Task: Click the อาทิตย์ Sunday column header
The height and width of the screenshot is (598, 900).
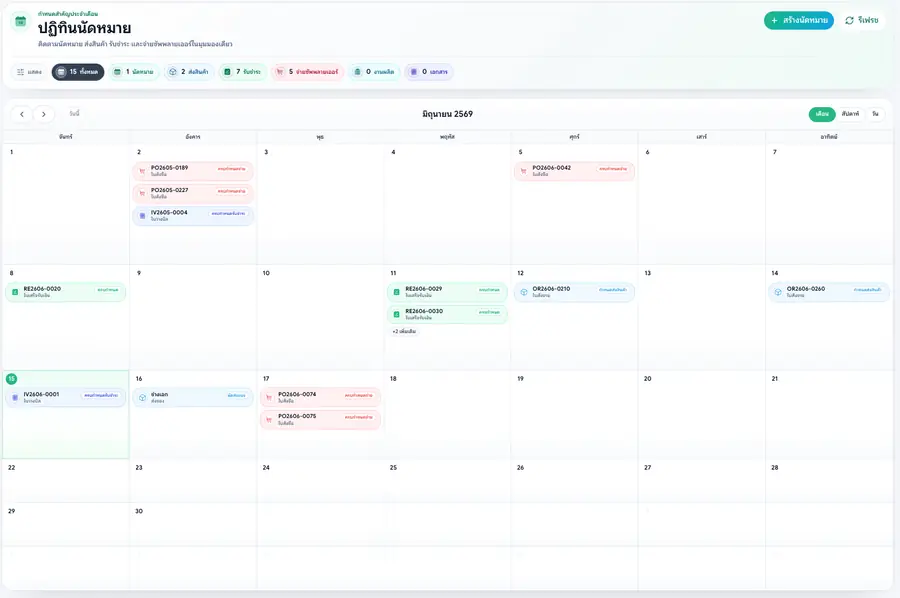Action: click(829, 137)
